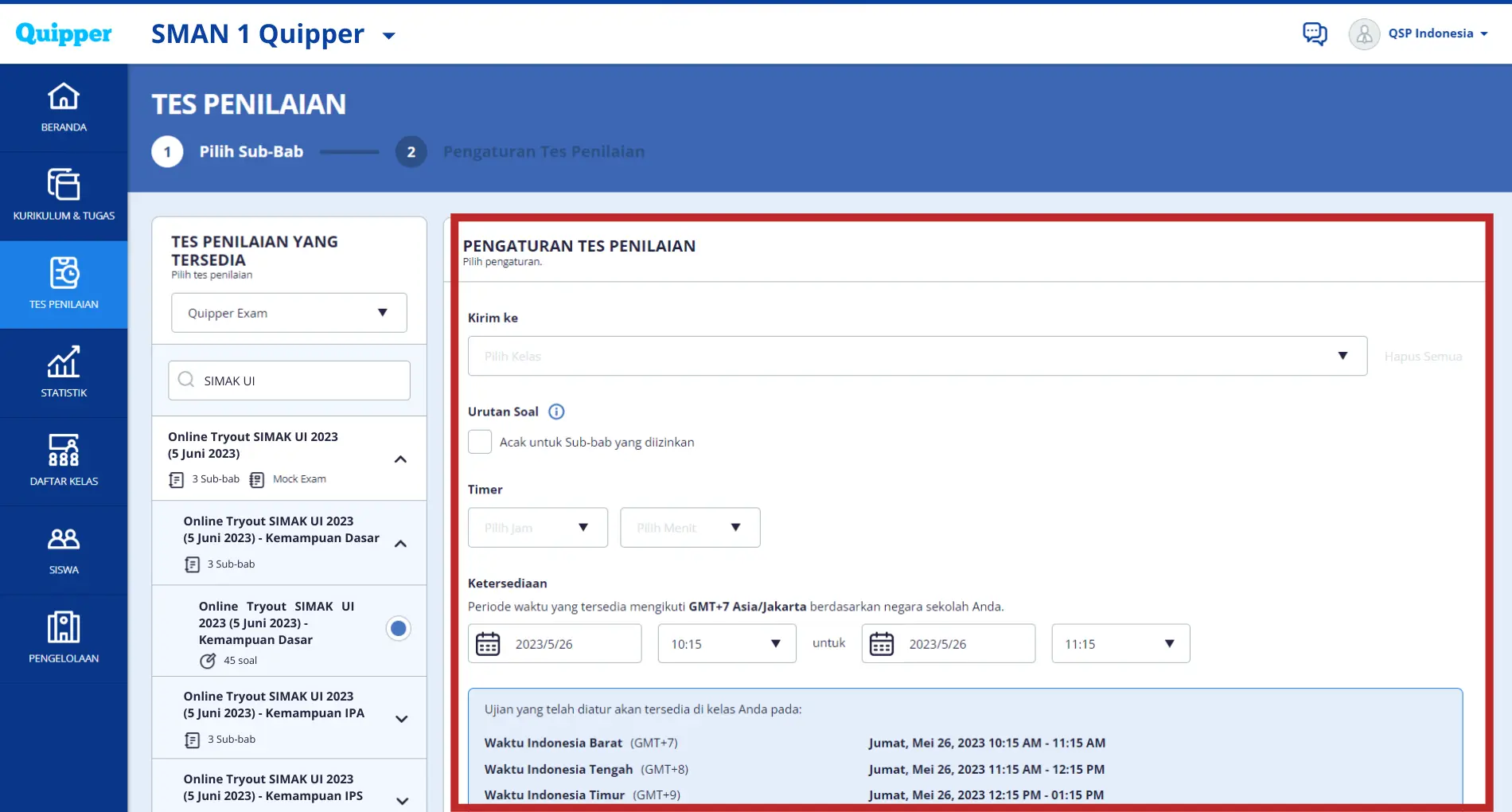Click the Urutan Soal info icon
The height and width of the screenshot is (812, 1512).
(x=556, y=412)
